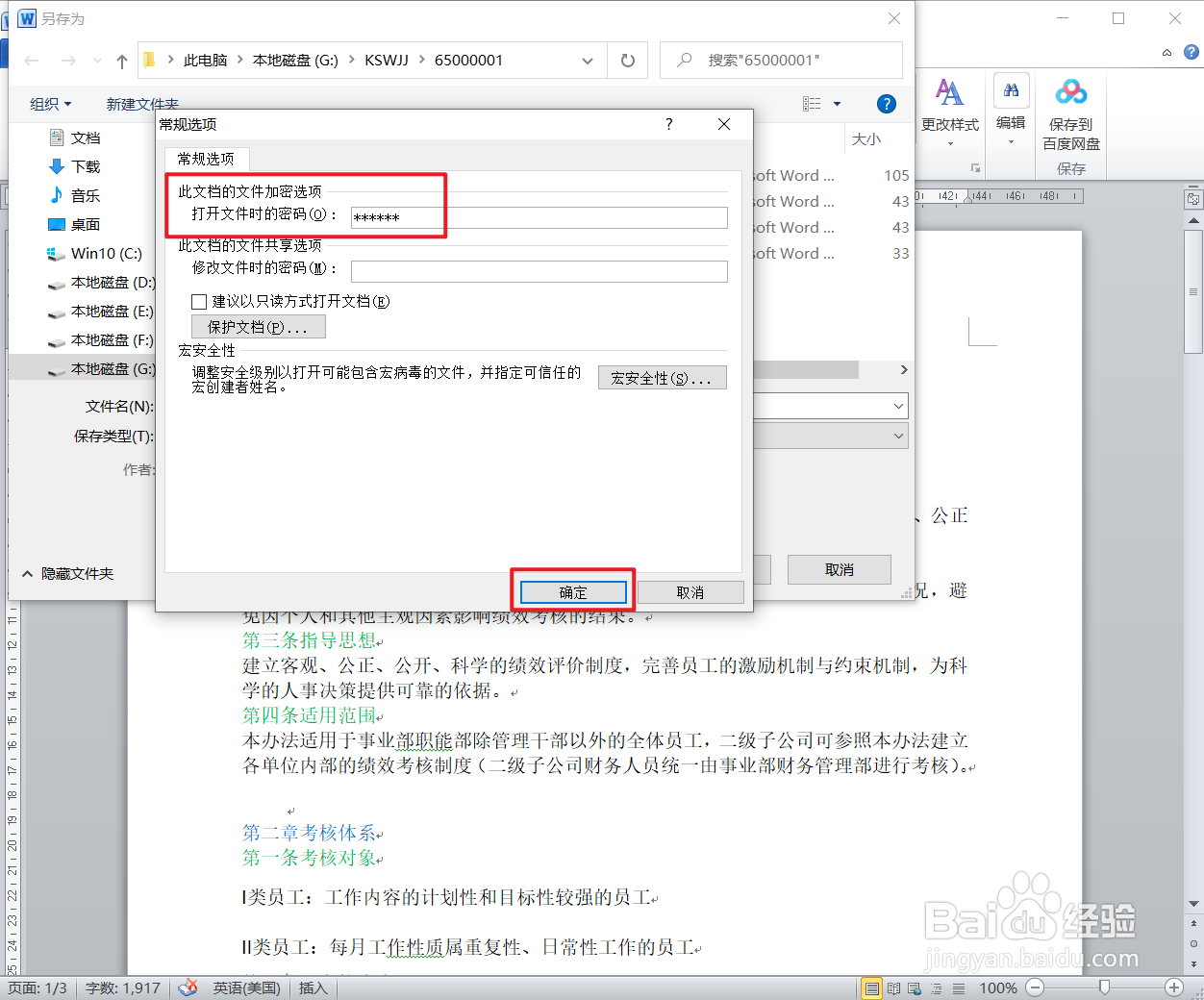This screenshot has width=1204, height=1000.
Task: Zoom in with the plus icon
Action: pyautogui.click(x=1174, y=987)
